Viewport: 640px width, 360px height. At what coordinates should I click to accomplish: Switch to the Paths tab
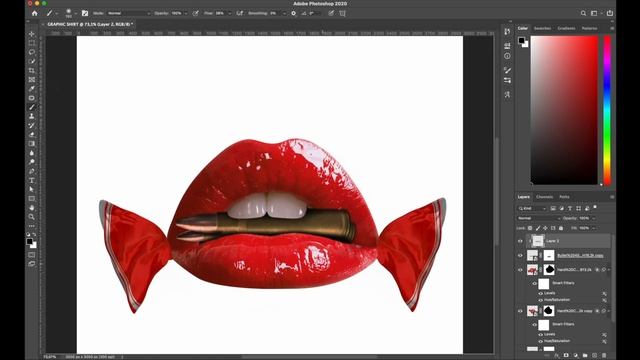tap(564, 197)
